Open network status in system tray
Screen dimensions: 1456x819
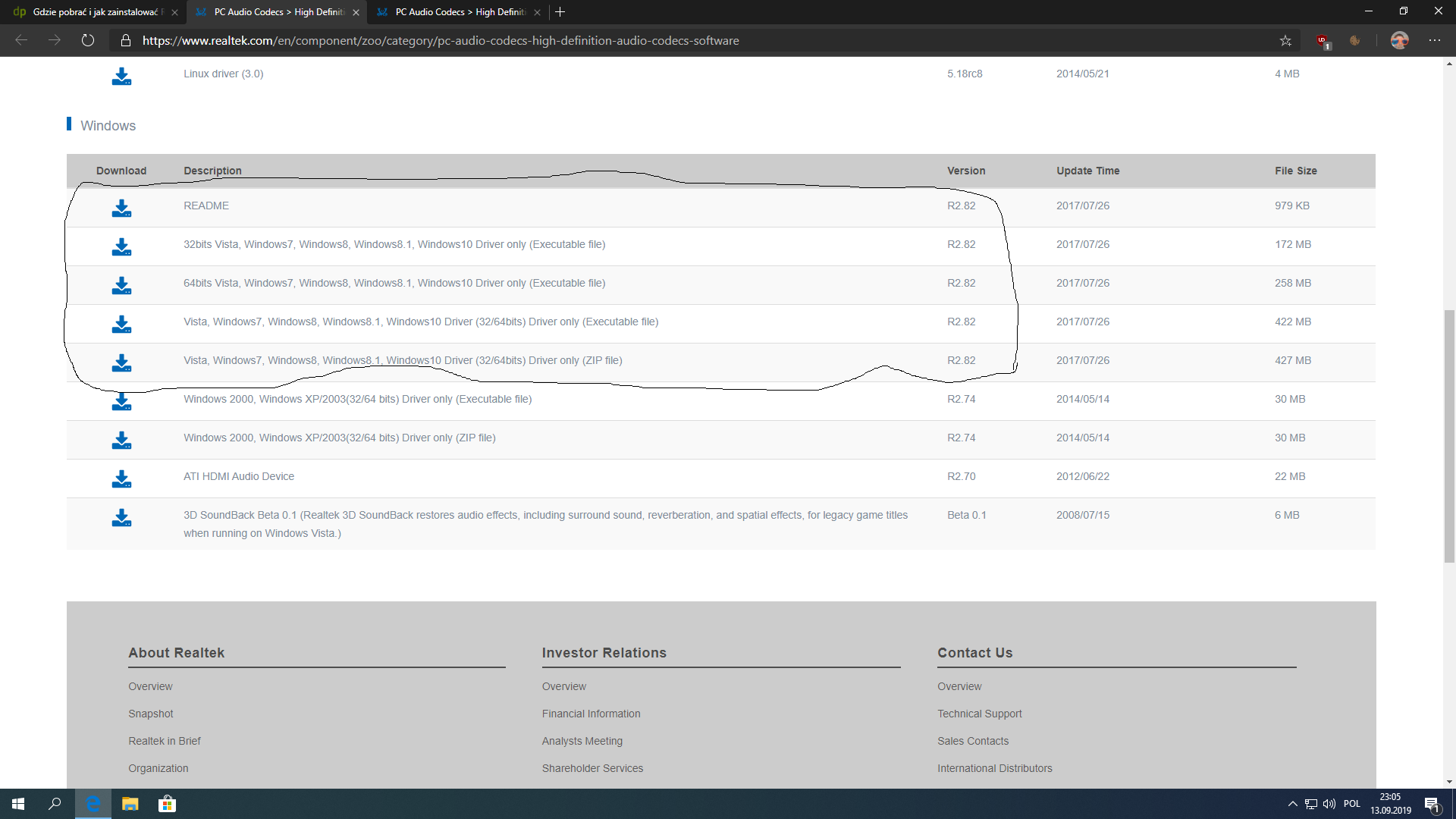coord(1311,804)
